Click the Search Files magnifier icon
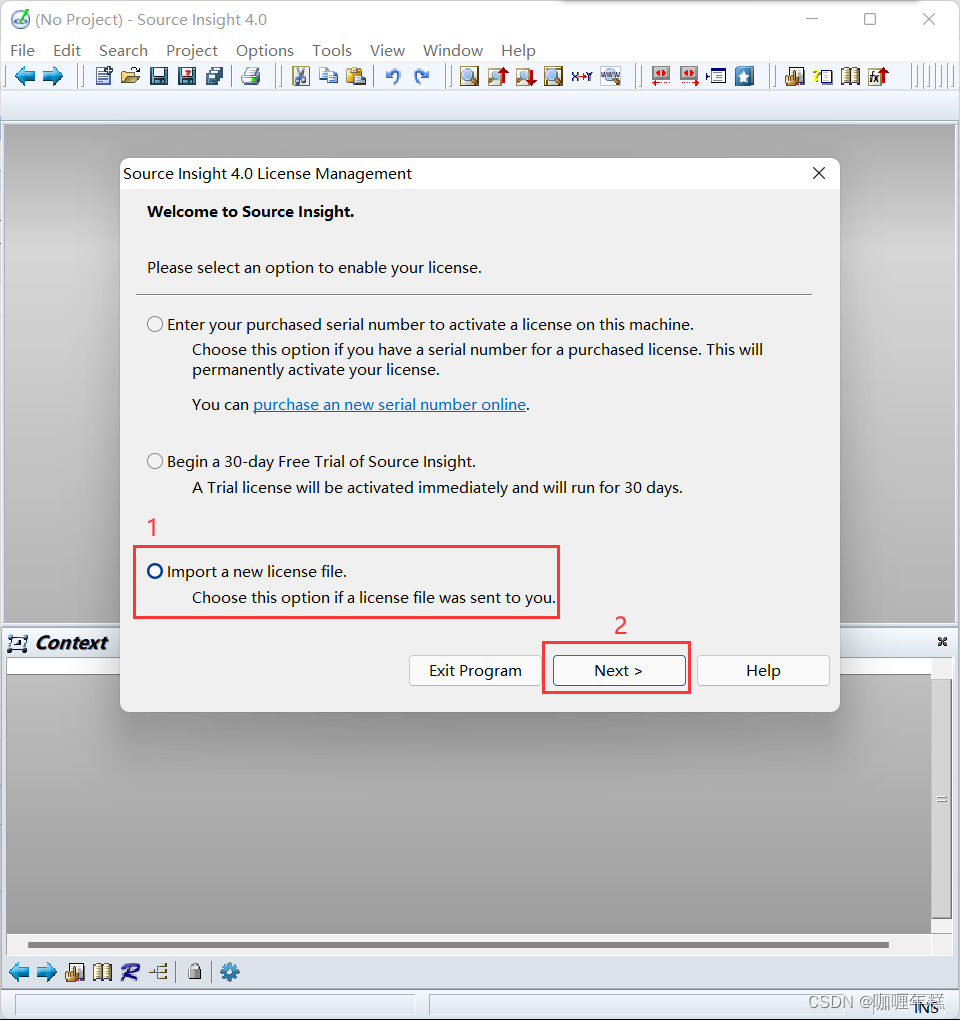The image size is (960, 1020). tap(553, 76)
